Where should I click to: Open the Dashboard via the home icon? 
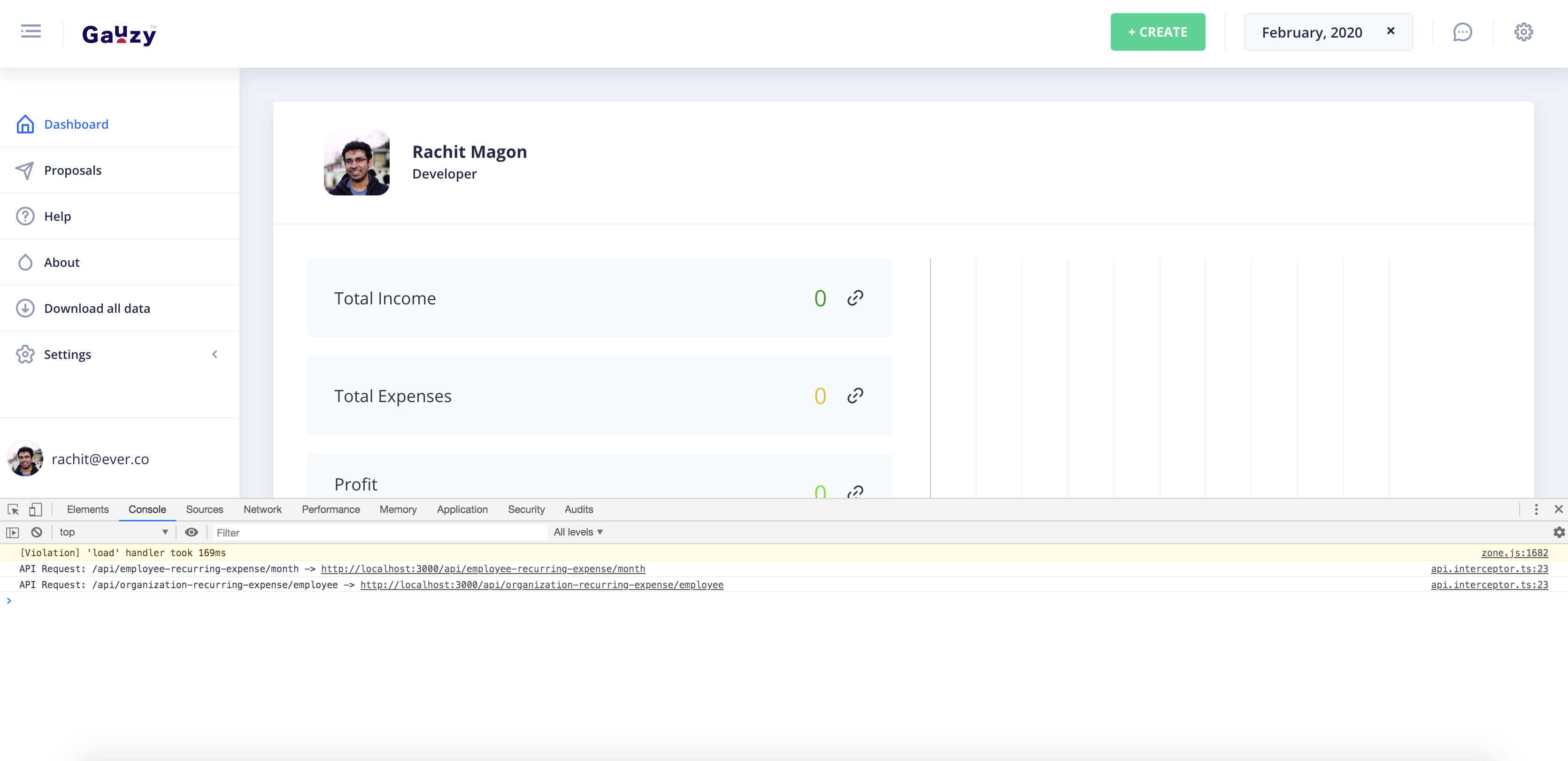click(x=24, y=124)
